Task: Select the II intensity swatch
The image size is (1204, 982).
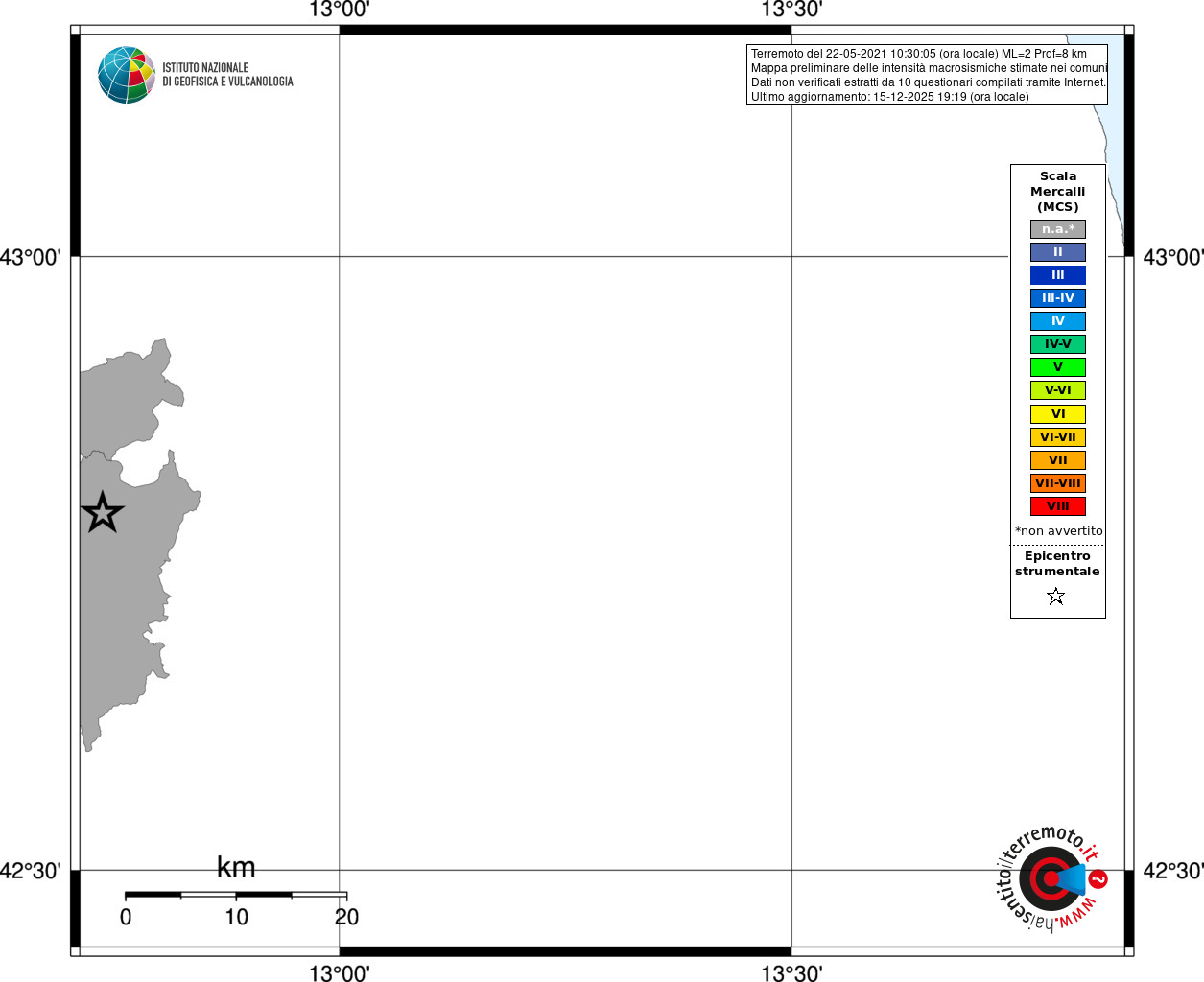Action: [1058, 252]
